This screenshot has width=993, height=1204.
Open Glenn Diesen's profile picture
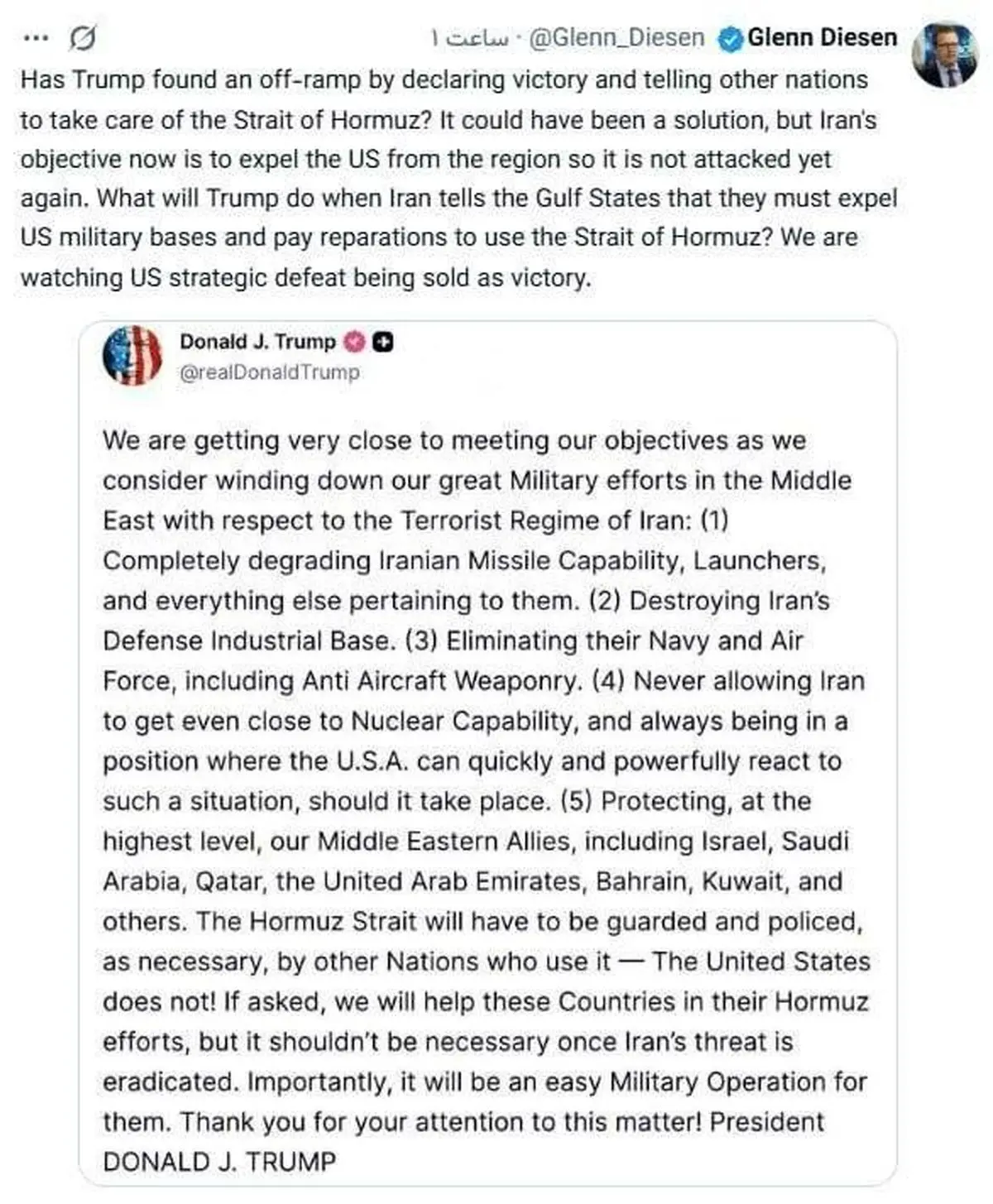(947, 55)
